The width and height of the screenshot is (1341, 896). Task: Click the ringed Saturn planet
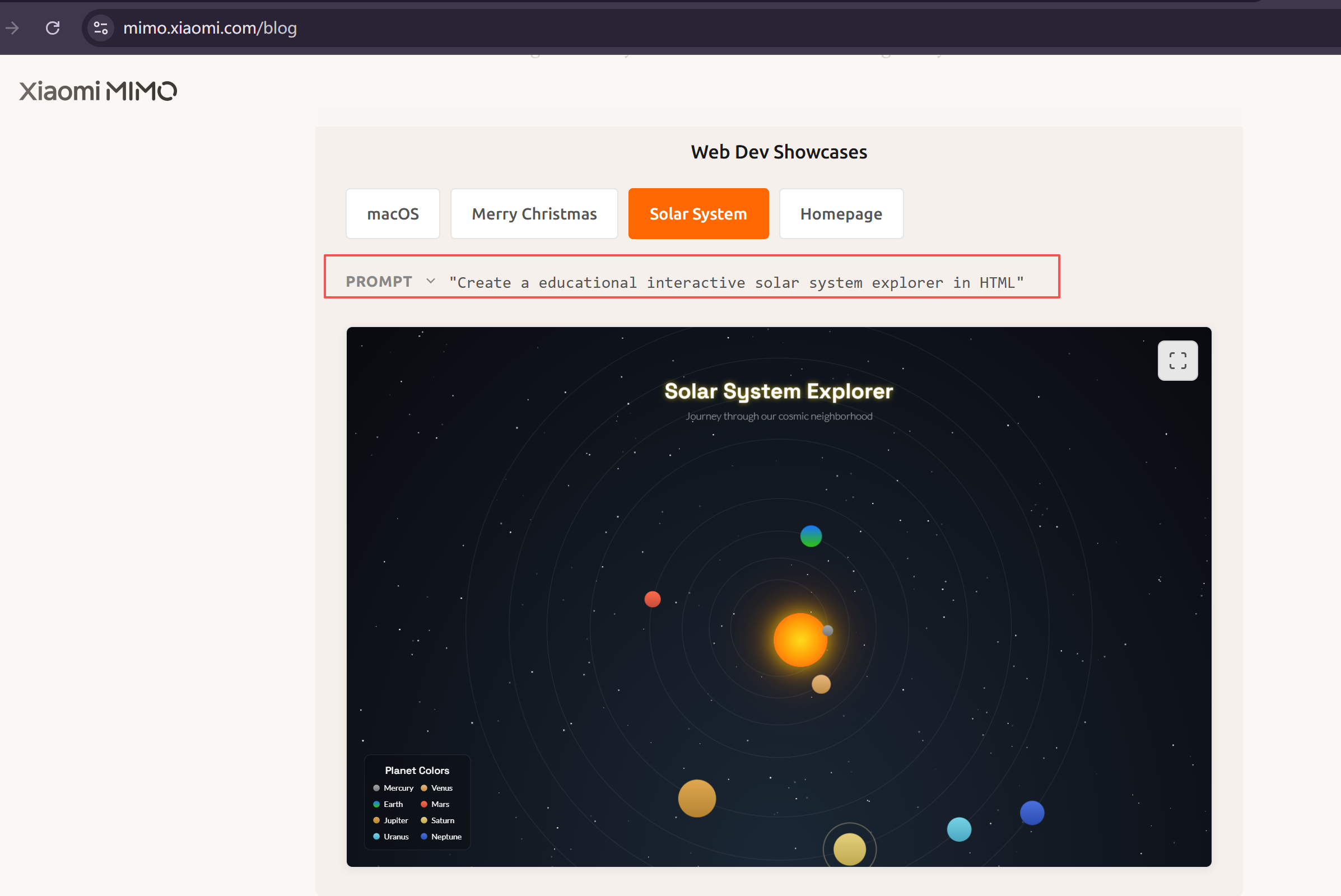(849, 848)
